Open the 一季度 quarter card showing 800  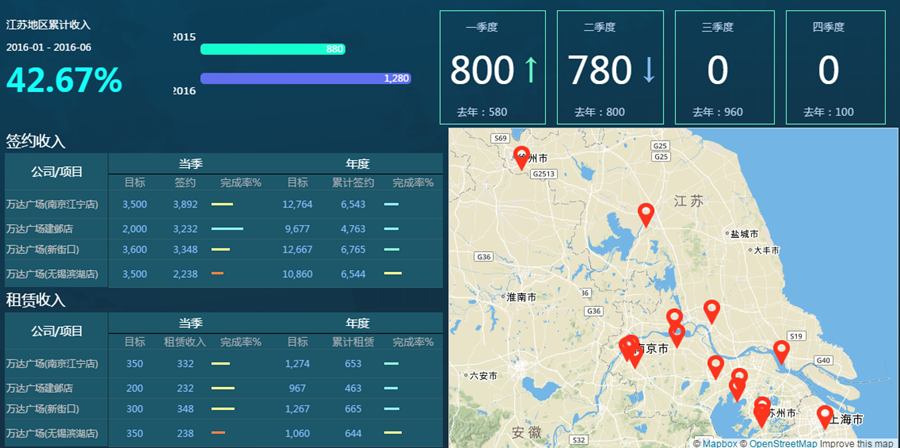[x=492, y=67]
